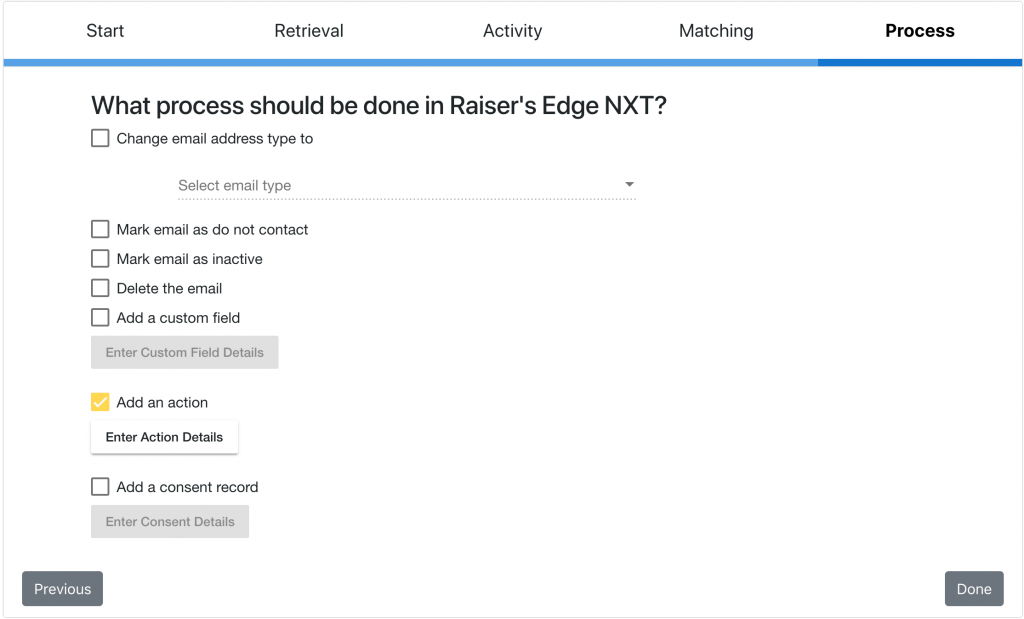Check the Mark email as inactive option
Screen dimensions: 1024x619
click(100, 258)
